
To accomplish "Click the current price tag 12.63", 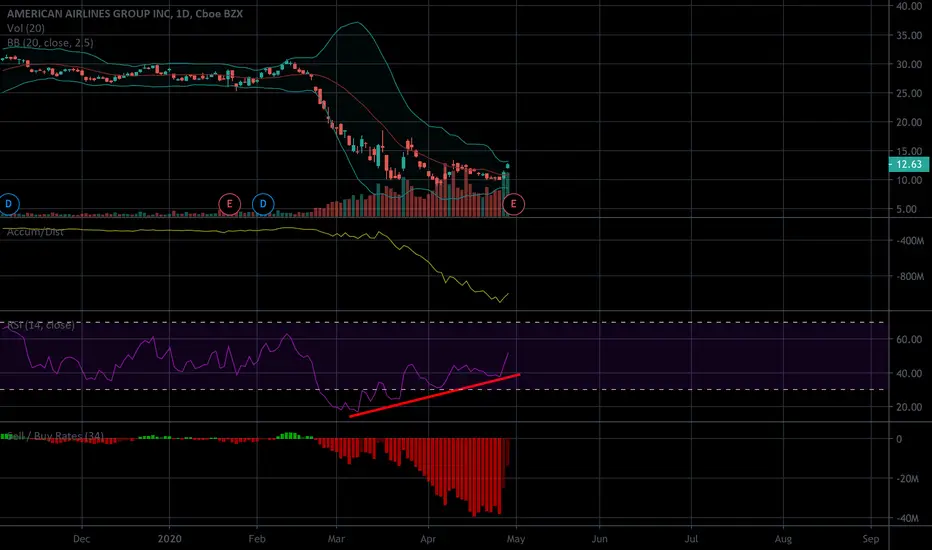I will coord(908,164).
